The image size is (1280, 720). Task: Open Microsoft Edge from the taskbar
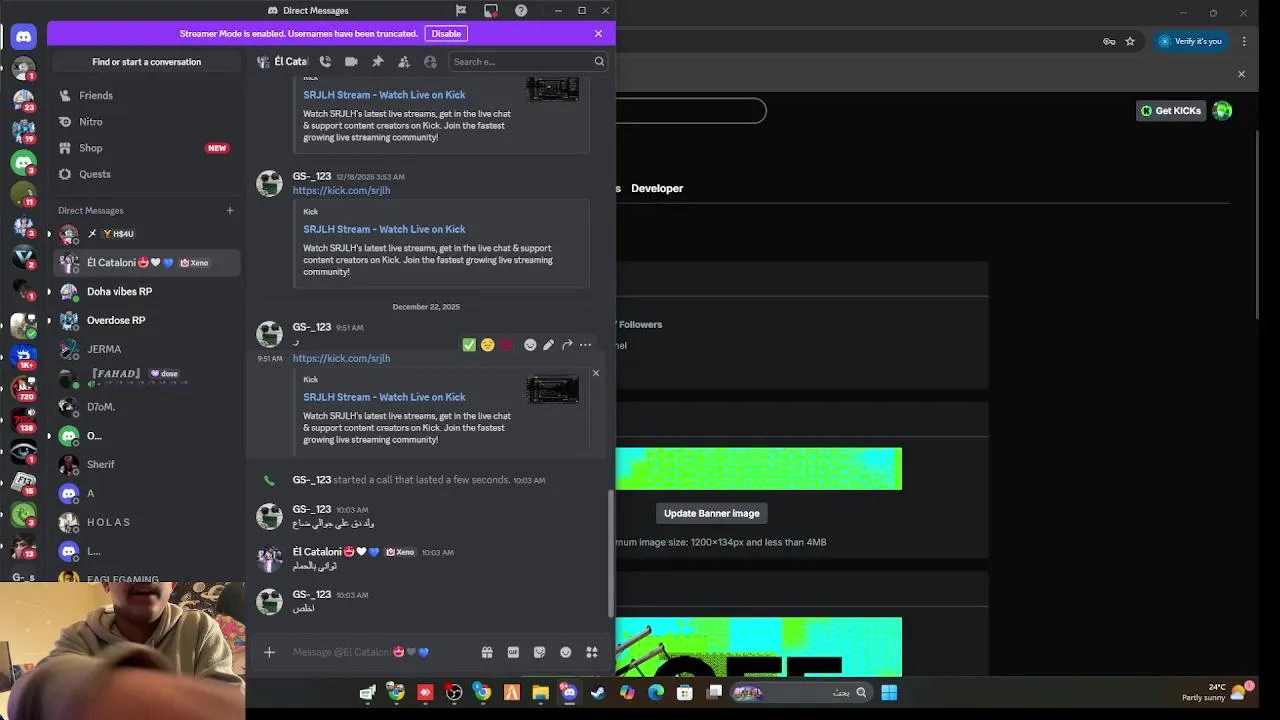(656, 692)
